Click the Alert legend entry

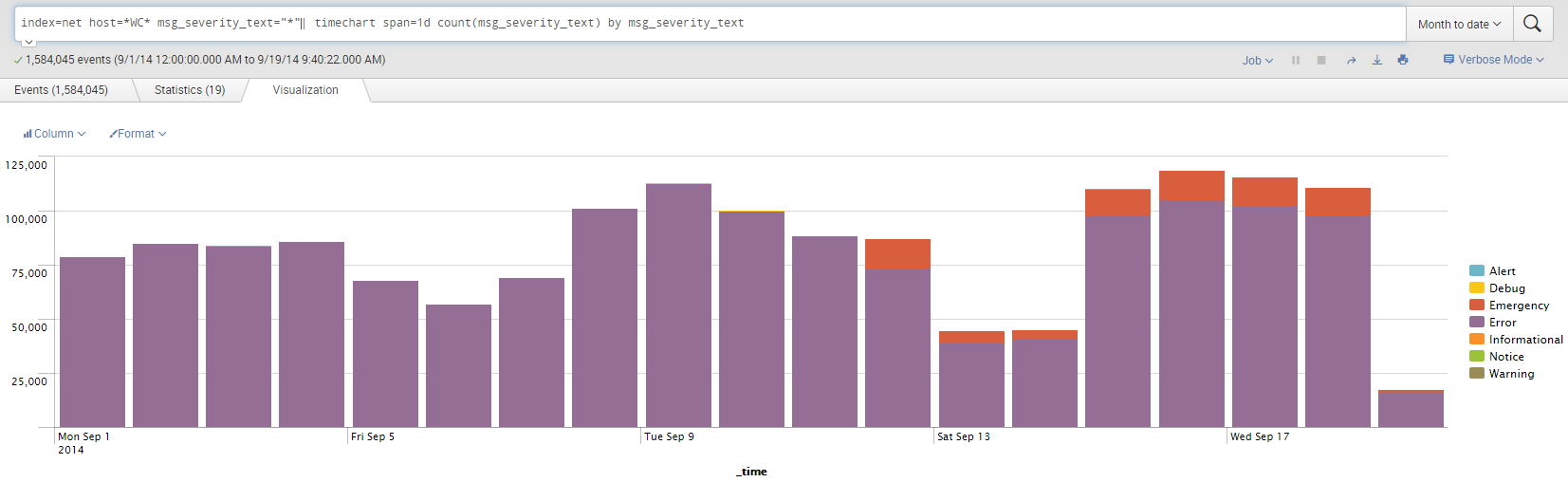click(1502, 271)
